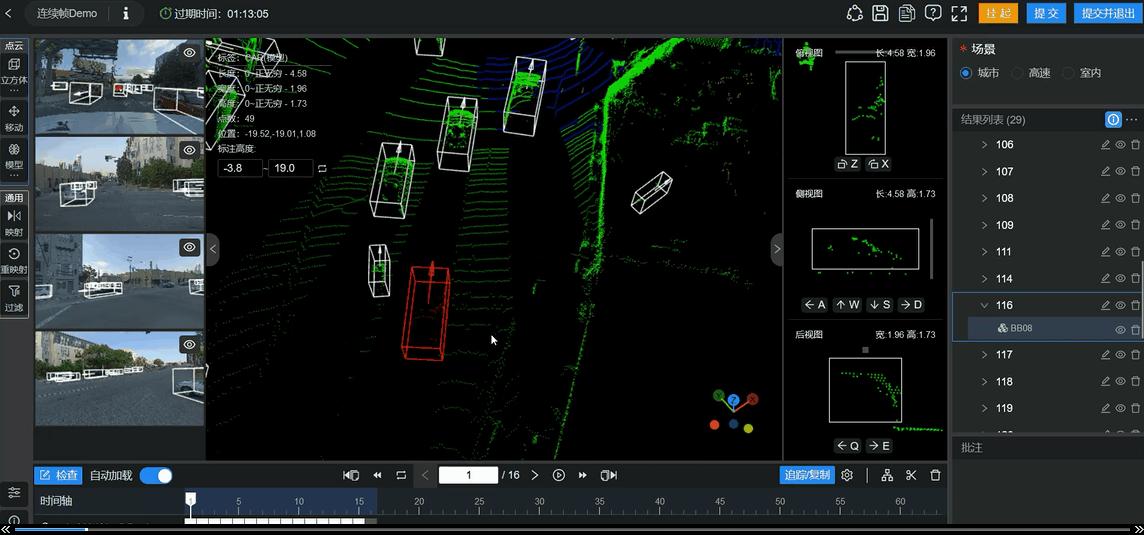1144x535 pixels.
Task: Click the 提交 submit button
Action: point(1046,13)
